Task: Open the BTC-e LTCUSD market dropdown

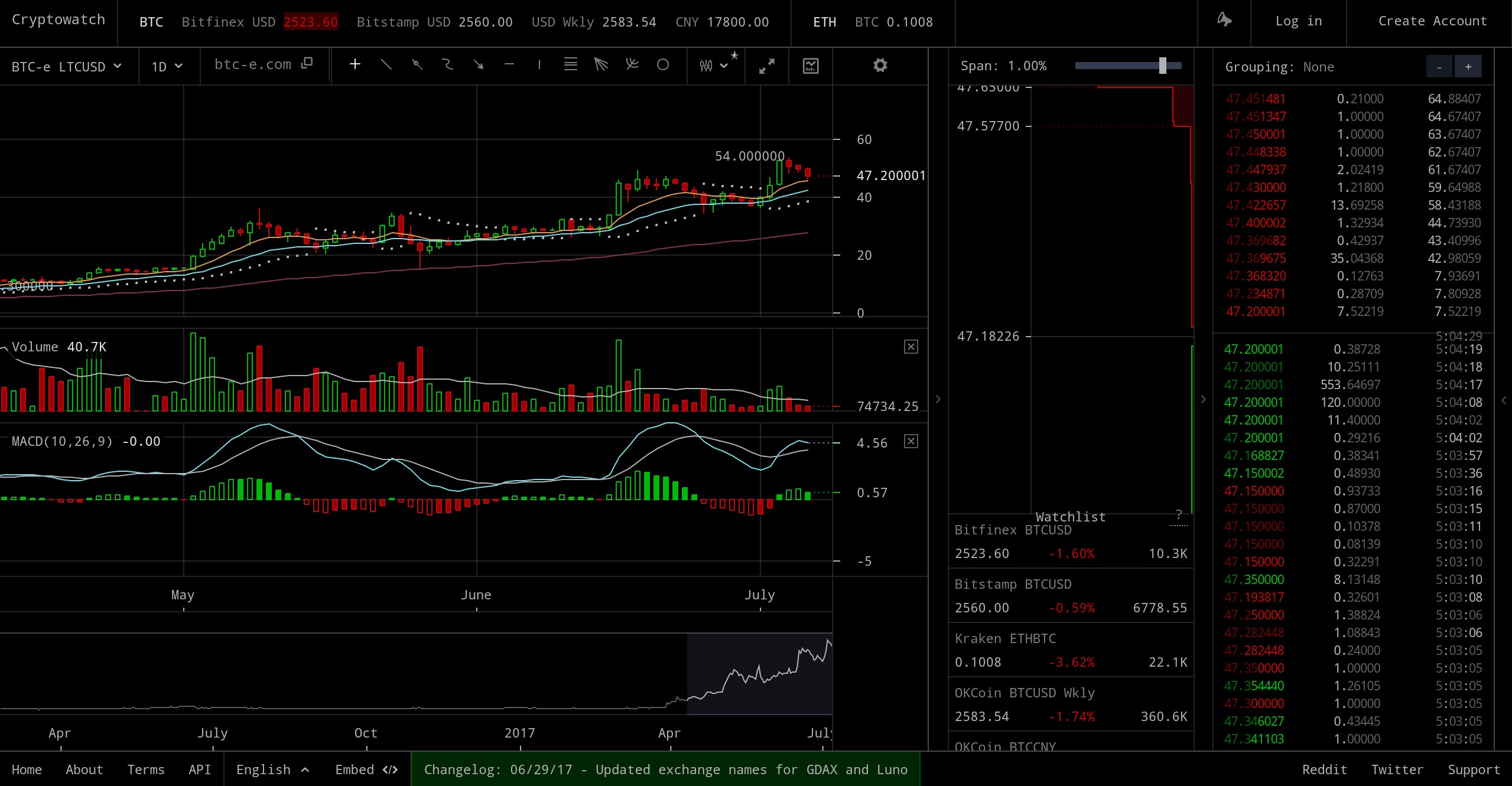Action: [67, 67]
